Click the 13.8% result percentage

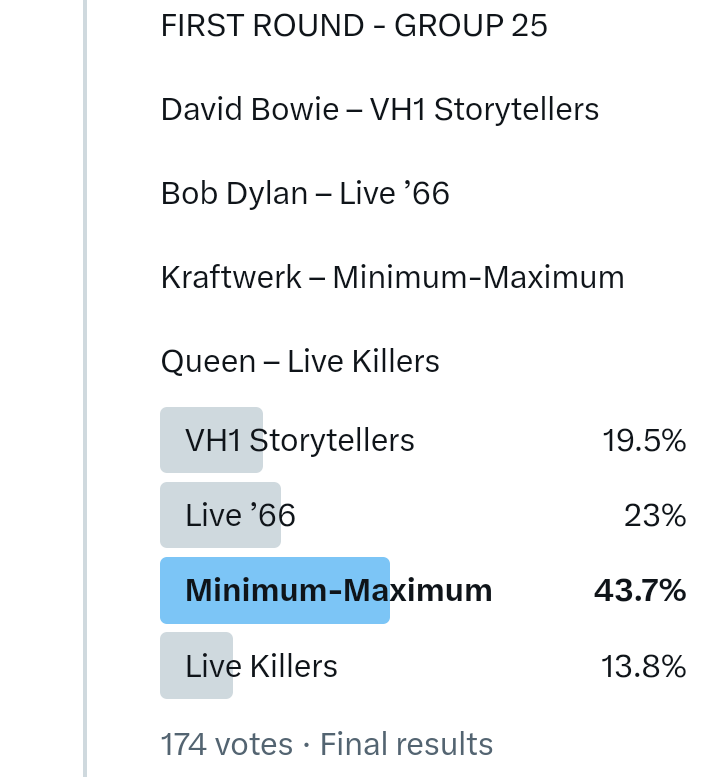[643, 666]
